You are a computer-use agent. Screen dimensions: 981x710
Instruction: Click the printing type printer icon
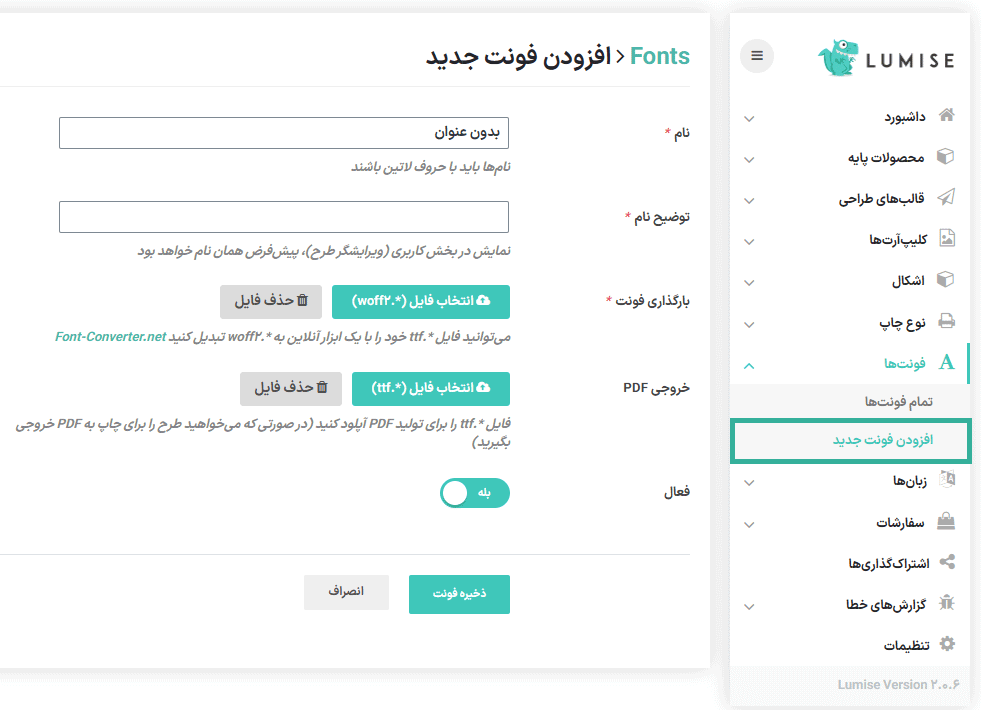(x=946, y=321)
